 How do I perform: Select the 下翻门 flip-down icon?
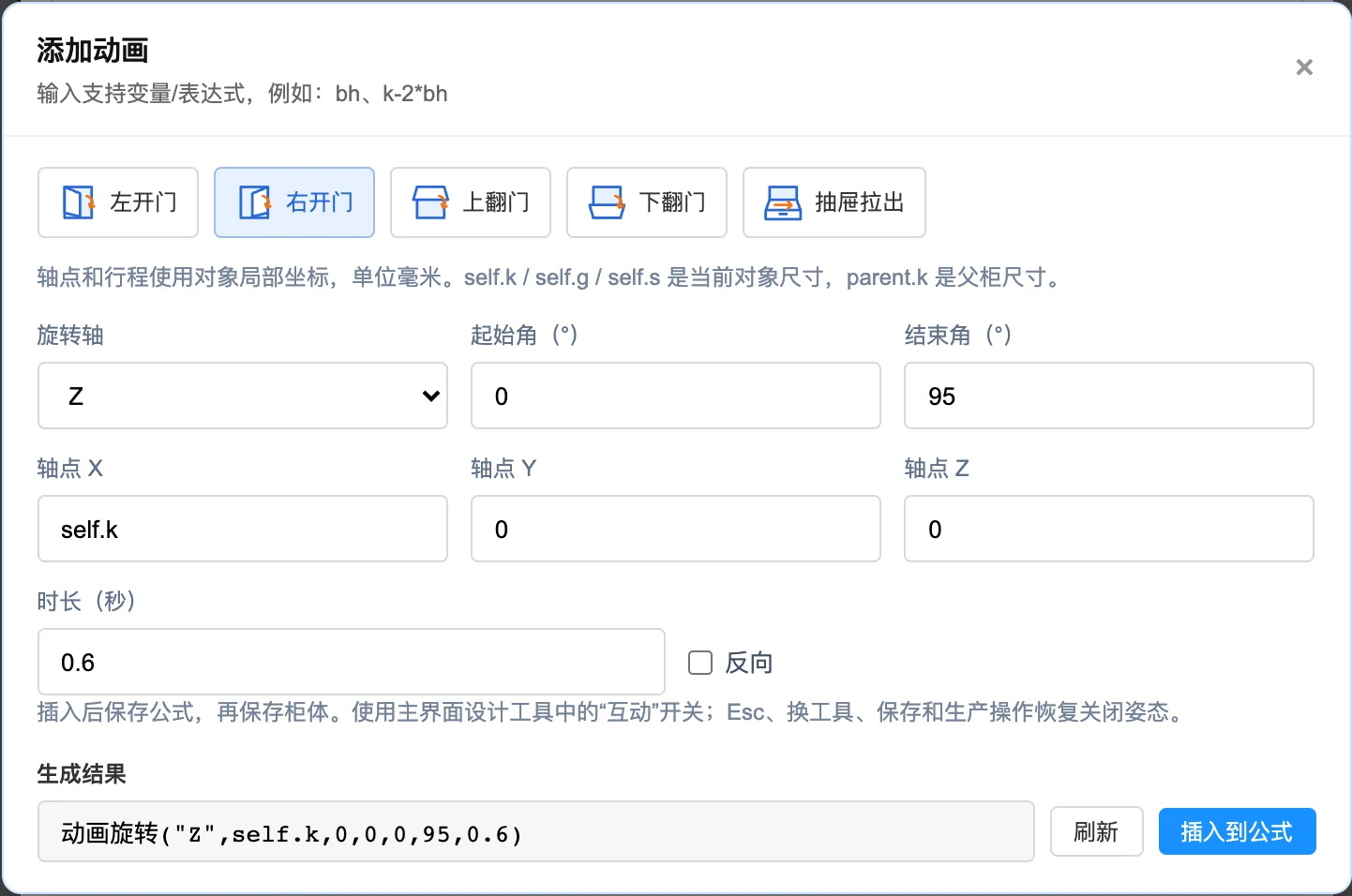[x=607, y=202]
